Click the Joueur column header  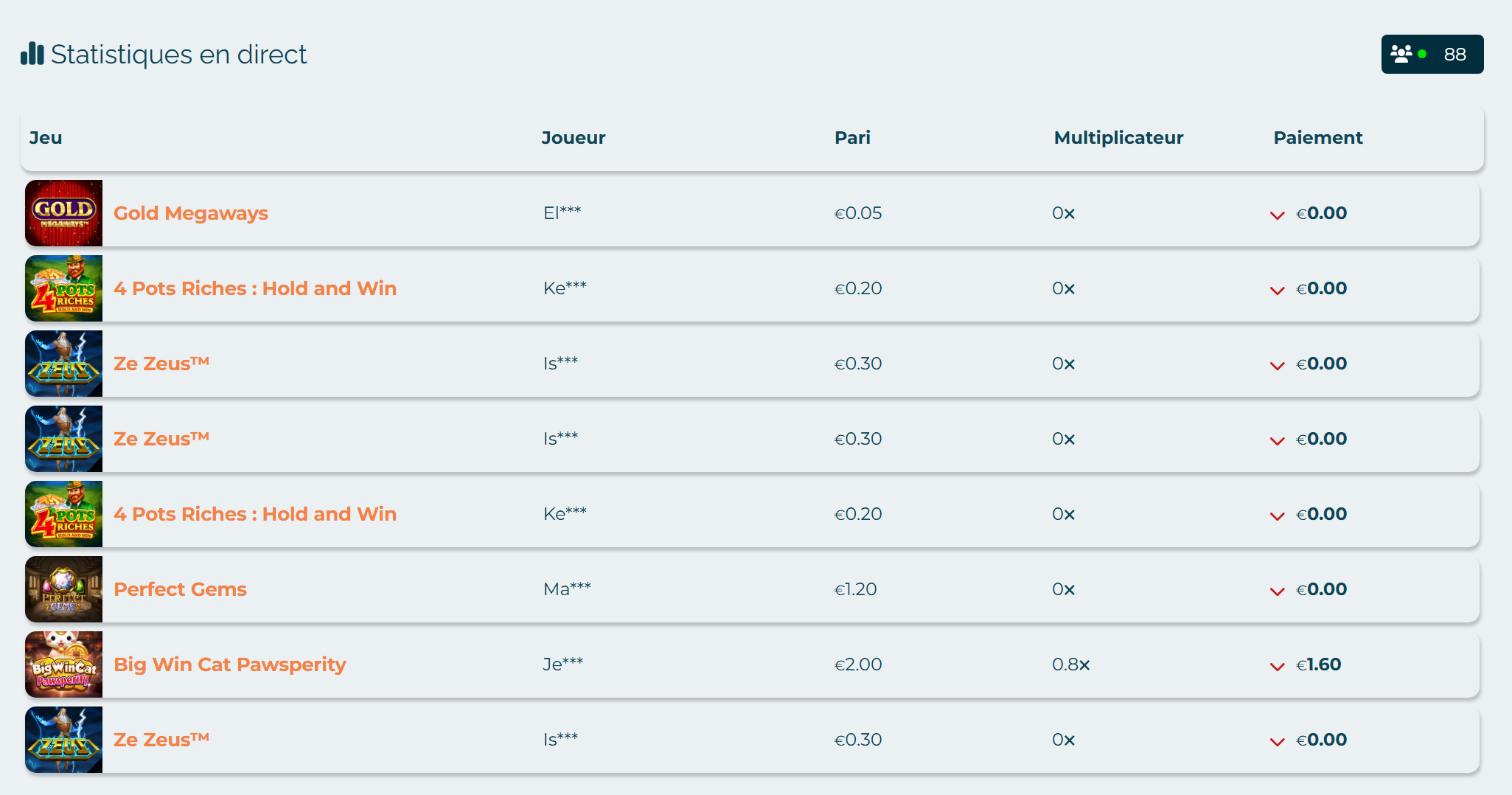[x=573, y=138]
